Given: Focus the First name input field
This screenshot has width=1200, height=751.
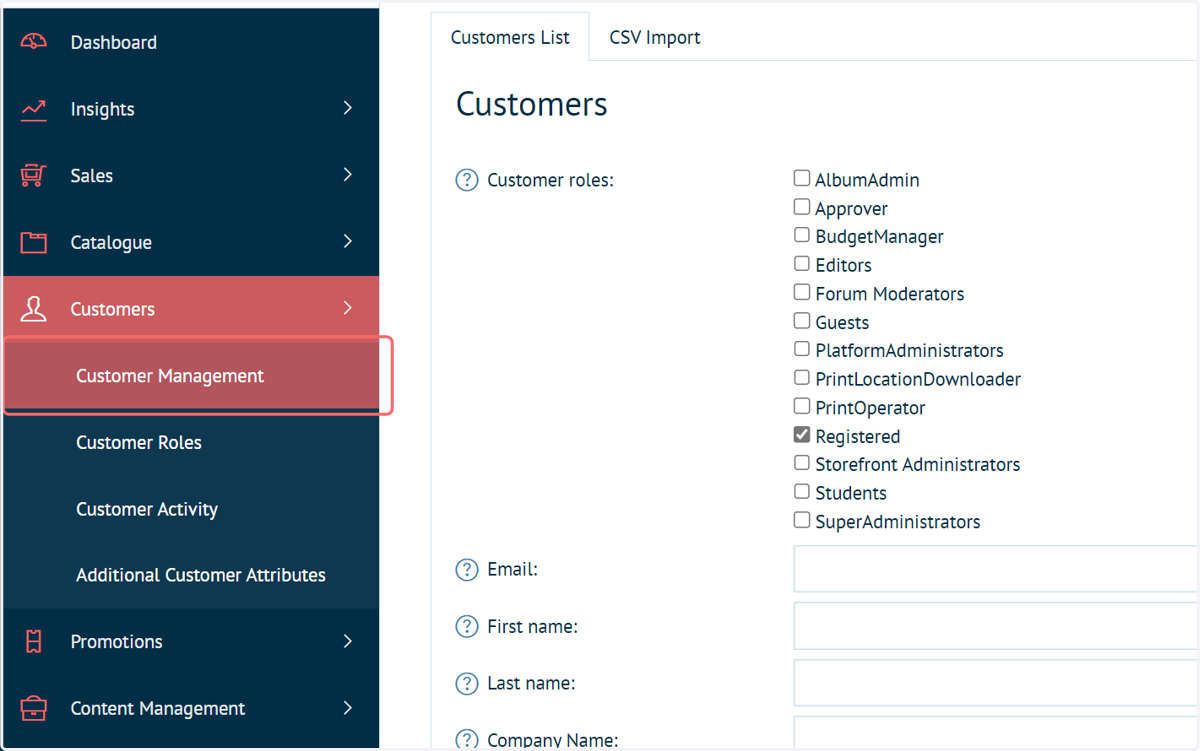Looking at the screenshot, I should [996, 626].
